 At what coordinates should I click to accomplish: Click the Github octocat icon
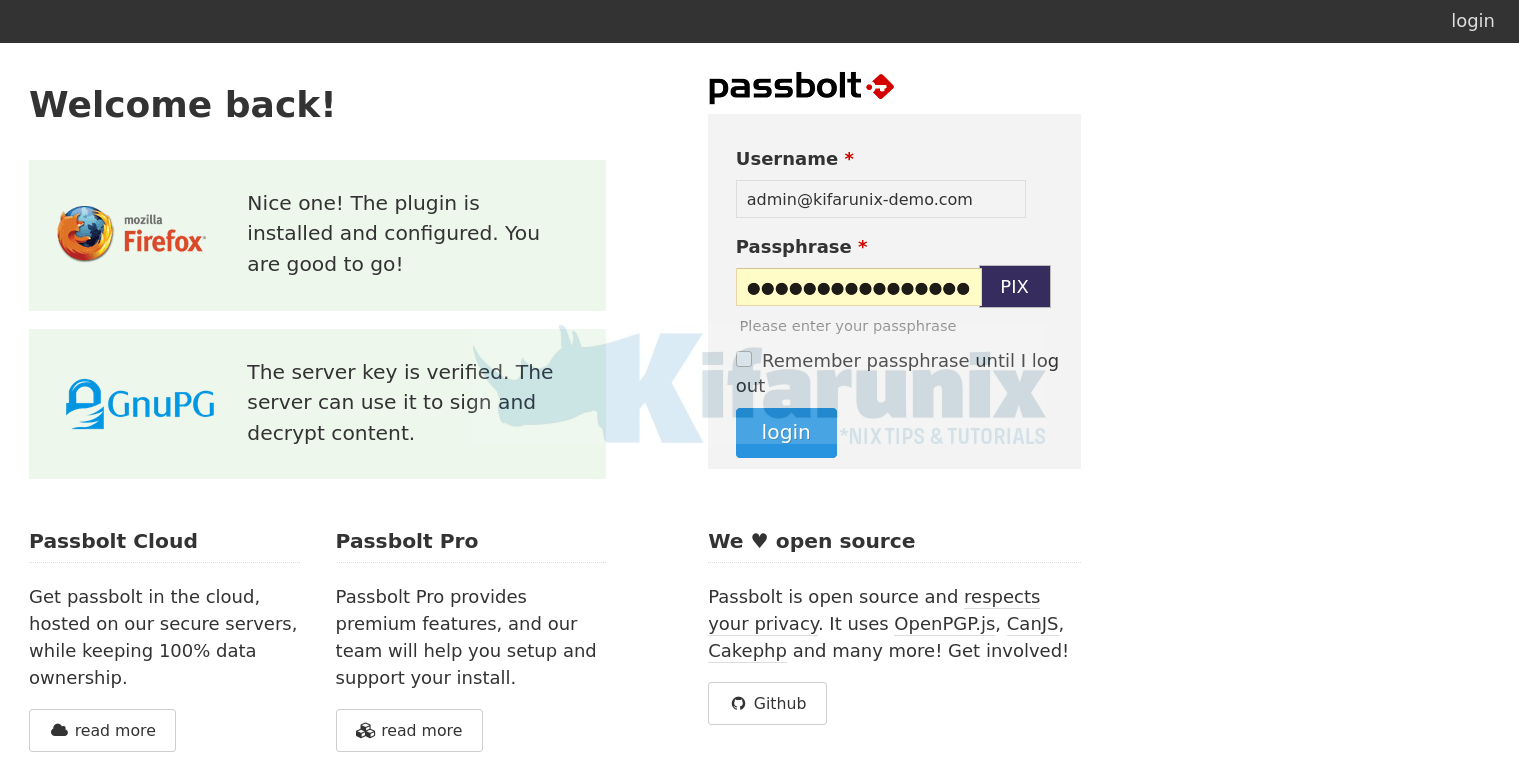(738, 703)
